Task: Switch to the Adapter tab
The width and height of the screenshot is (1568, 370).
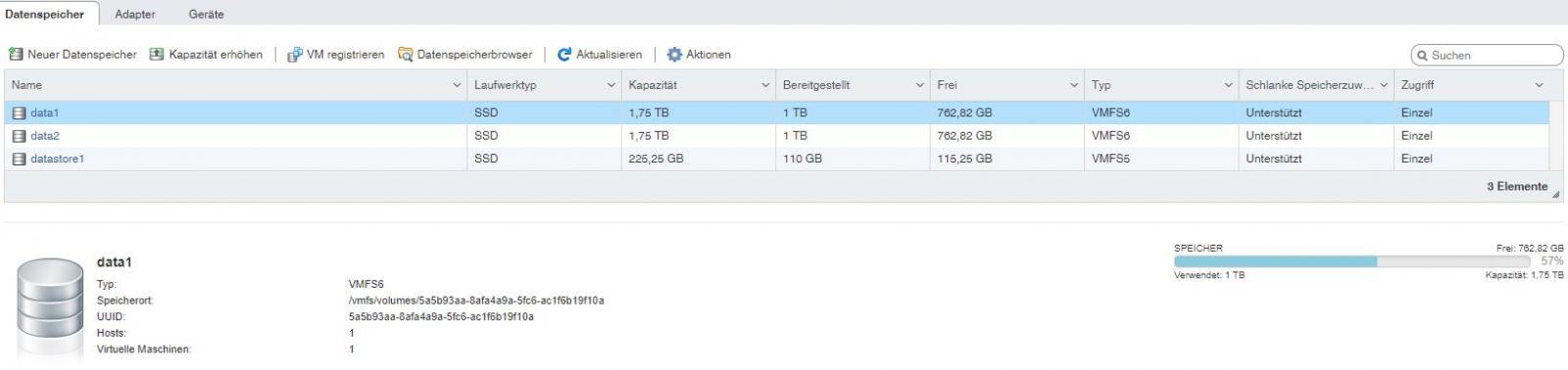Action: click(x=135, y=15)
